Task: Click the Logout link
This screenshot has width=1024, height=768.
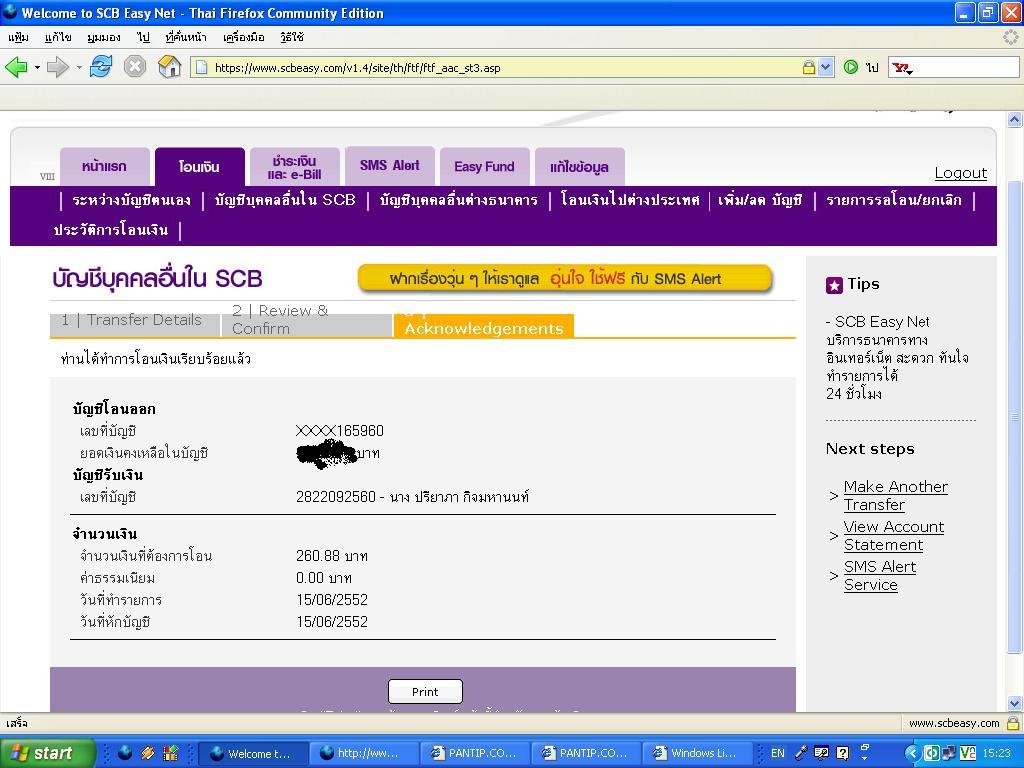Action: pos(961,173)
